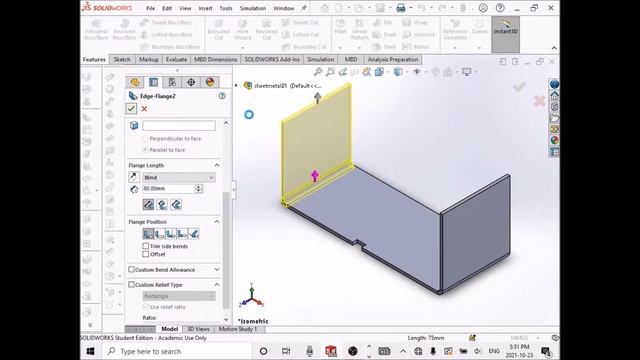Cancel Edge-Flange2 with the red X
The image size is (640, 360).
[x=144, y=109]
